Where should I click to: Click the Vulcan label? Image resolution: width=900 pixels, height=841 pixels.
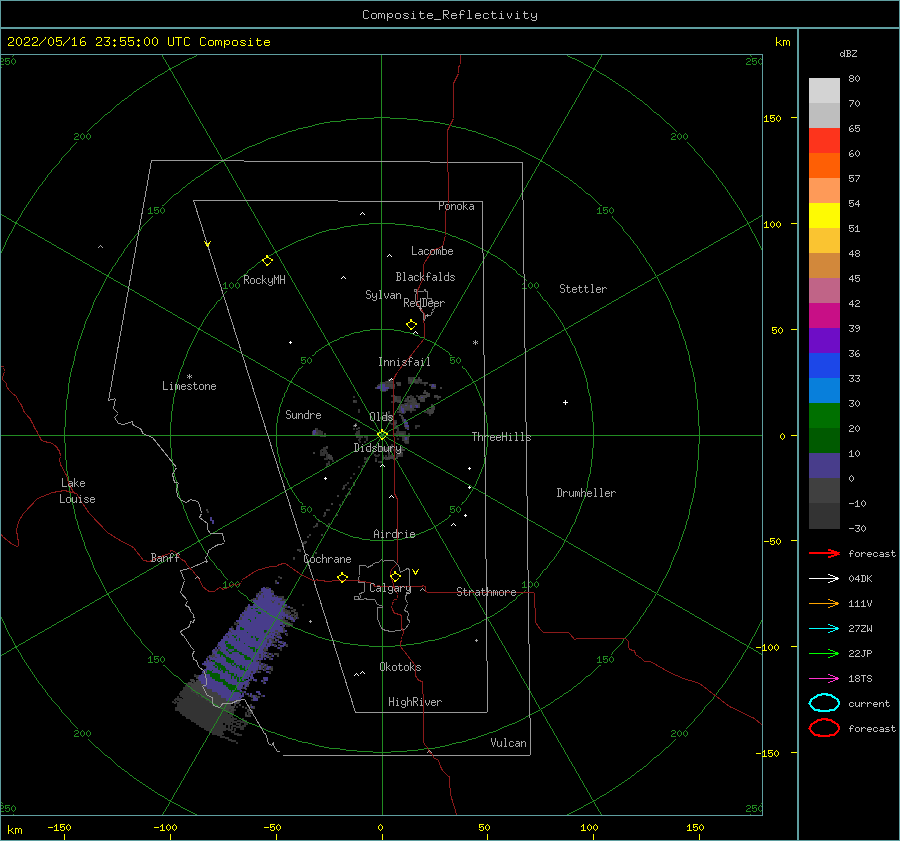tap(508, 743)
